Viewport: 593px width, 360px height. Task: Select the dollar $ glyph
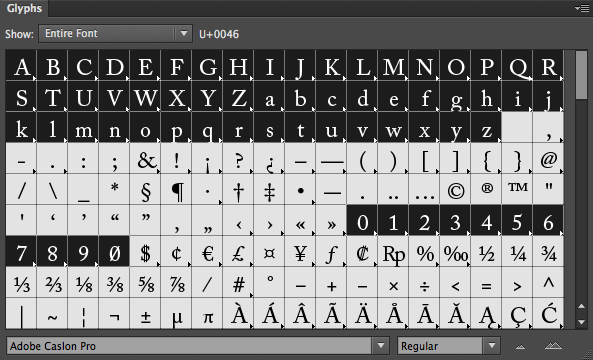[145, 252]
